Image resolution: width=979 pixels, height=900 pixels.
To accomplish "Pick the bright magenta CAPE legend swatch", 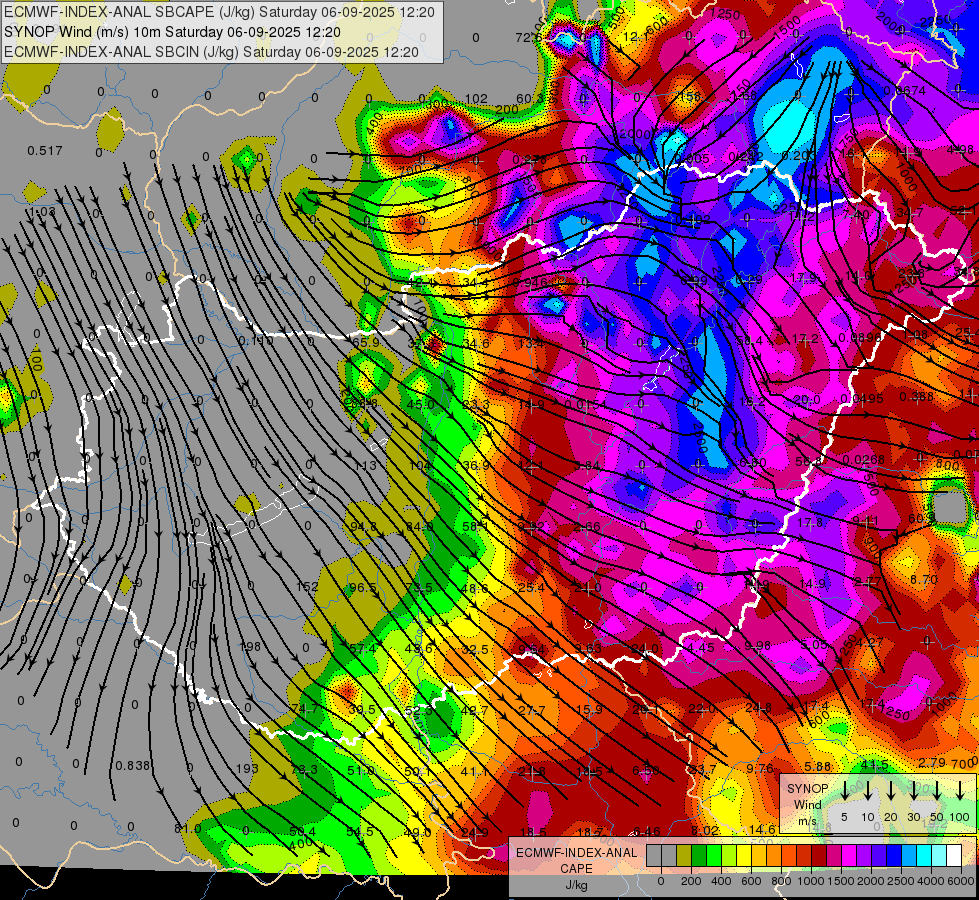I will click(849, 856).
